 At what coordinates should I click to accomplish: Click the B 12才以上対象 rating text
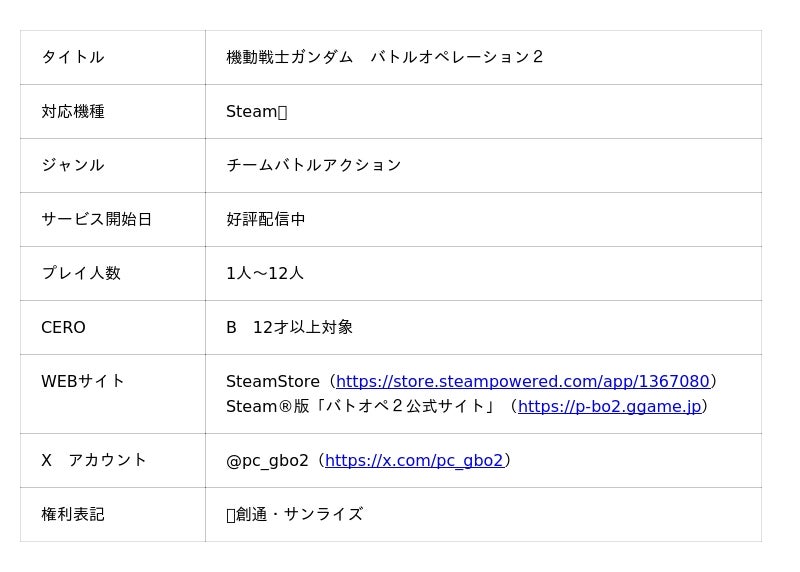click(289, 328)
